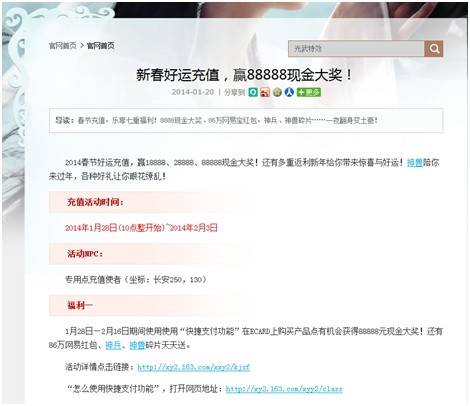
Task: Click the red 2014年1月28日 activity date text
Action: pyautogui.click(x=141, y=228)
